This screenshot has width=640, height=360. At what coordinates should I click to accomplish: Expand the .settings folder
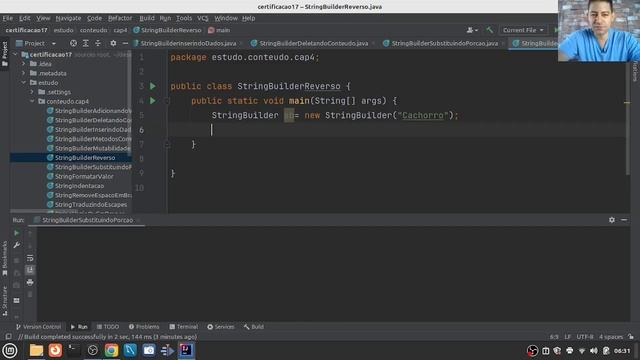click(x=32, y=92)
